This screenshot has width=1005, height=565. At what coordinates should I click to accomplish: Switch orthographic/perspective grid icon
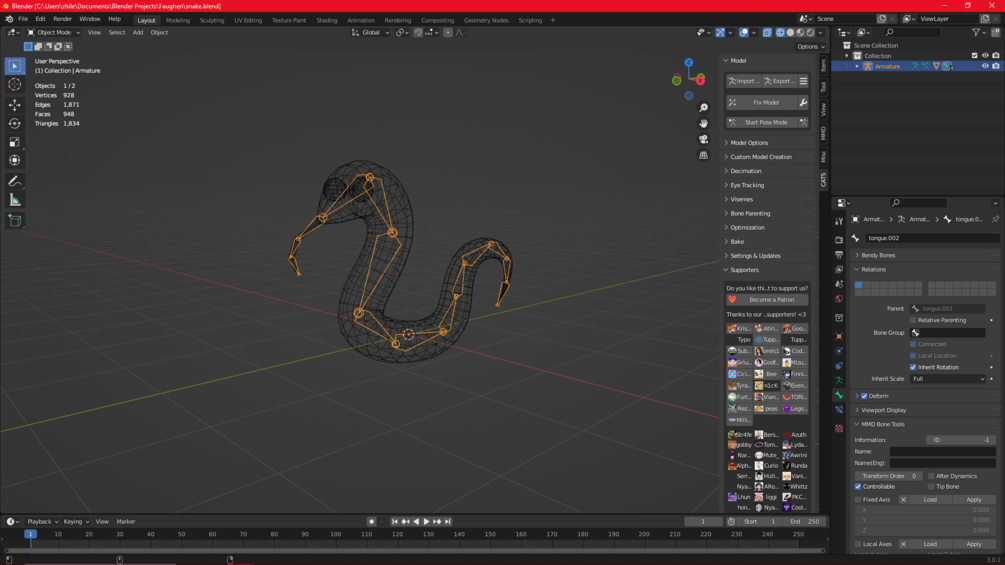pos(703,155)
